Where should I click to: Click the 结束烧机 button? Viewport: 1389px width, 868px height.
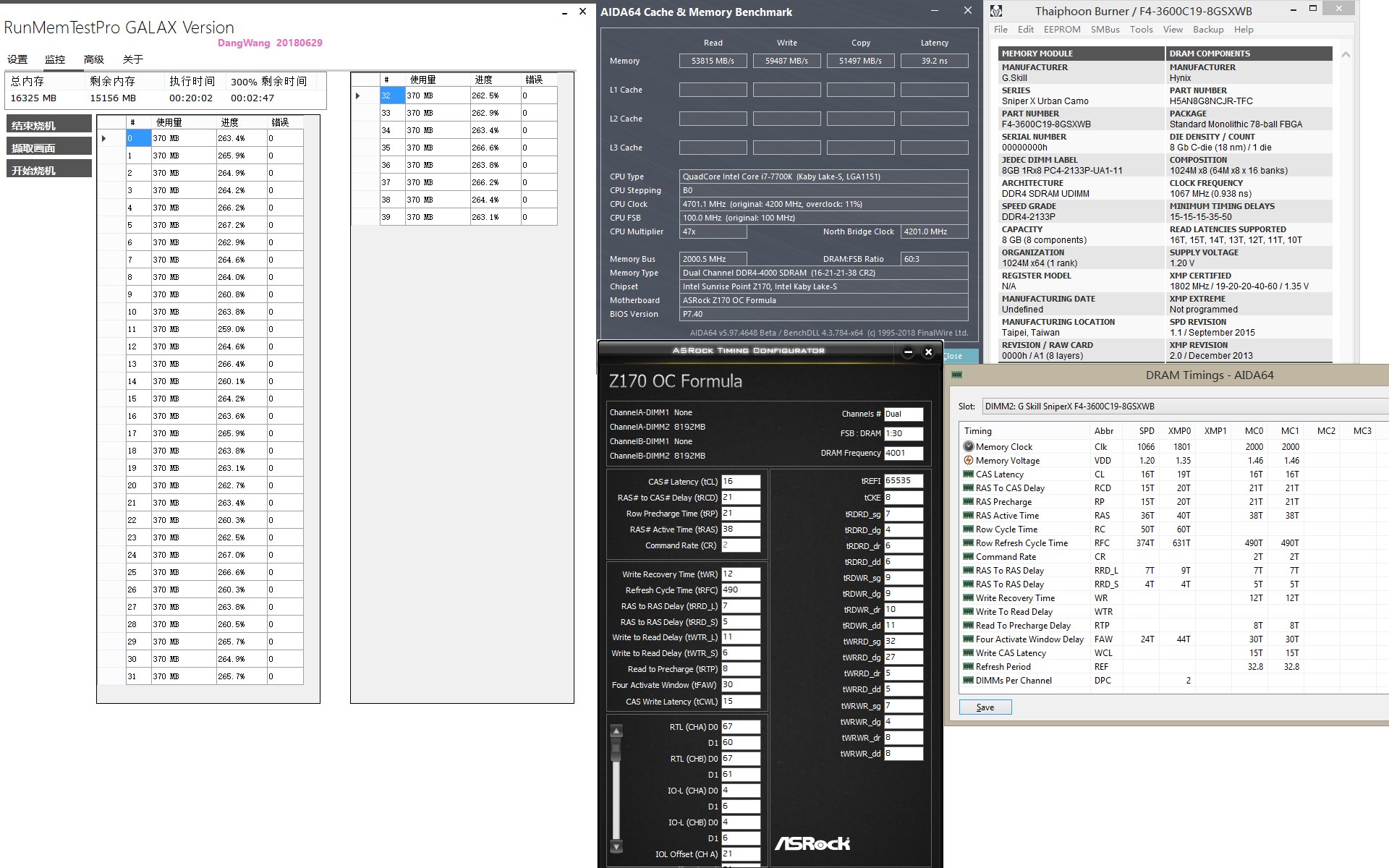click(49, 124)
